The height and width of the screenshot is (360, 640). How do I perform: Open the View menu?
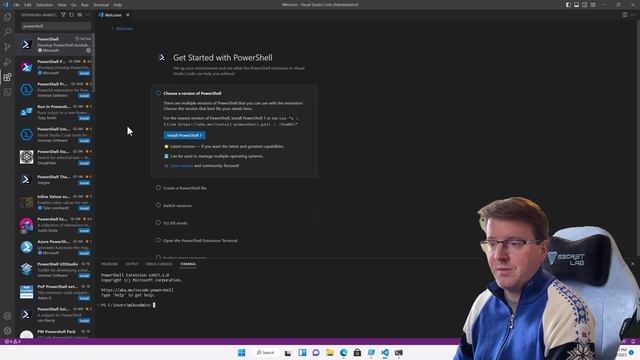pyautogui.click(x=62, y=5)
